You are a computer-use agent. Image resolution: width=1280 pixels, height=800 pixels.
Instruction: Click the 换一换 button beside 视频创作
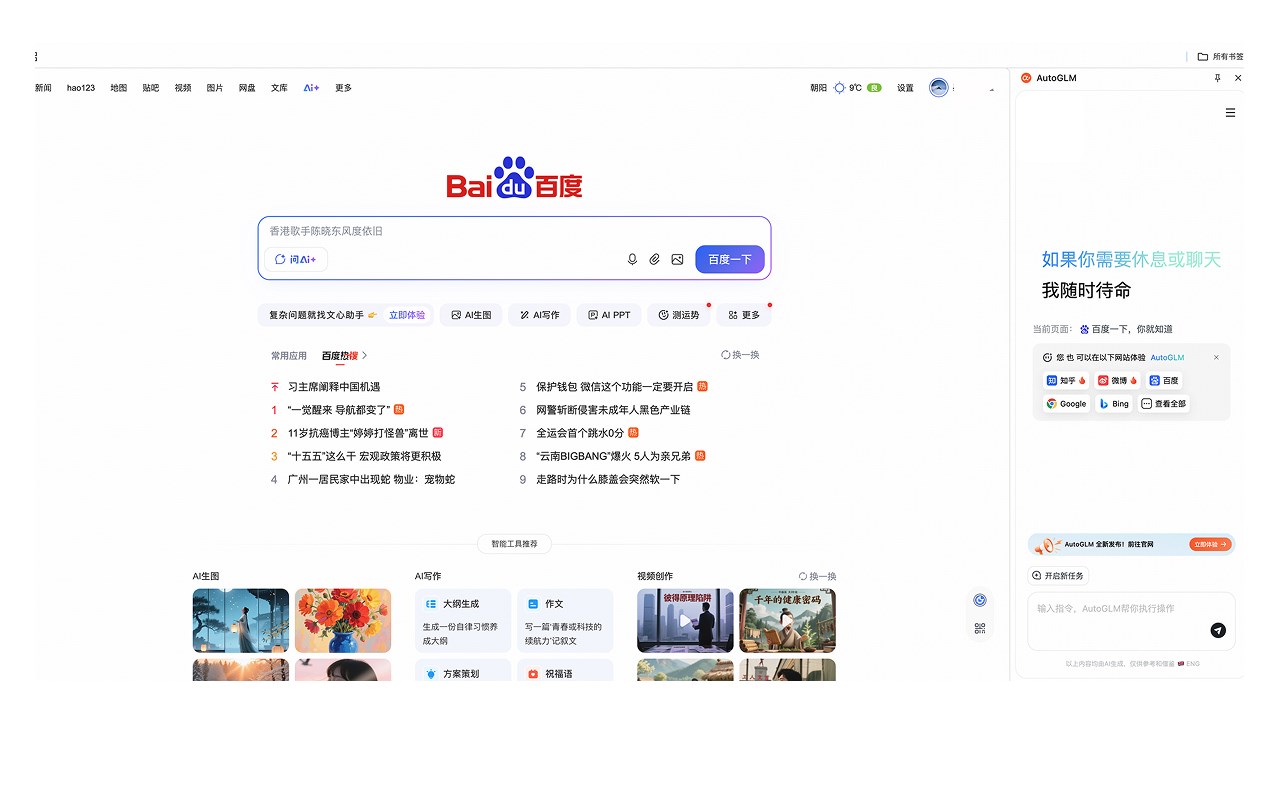coord(817,576)
